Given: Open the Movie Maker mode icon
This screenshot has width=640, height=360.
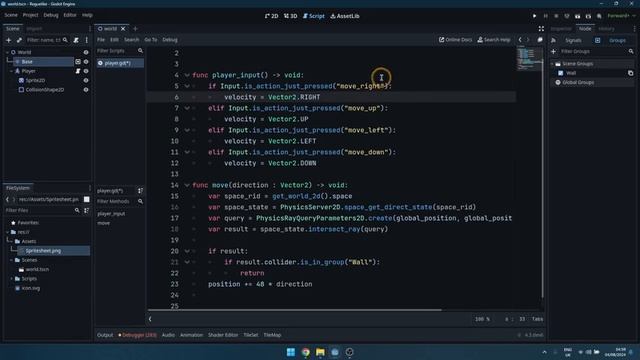Looking at the screenshot, I should coord(599,16).
